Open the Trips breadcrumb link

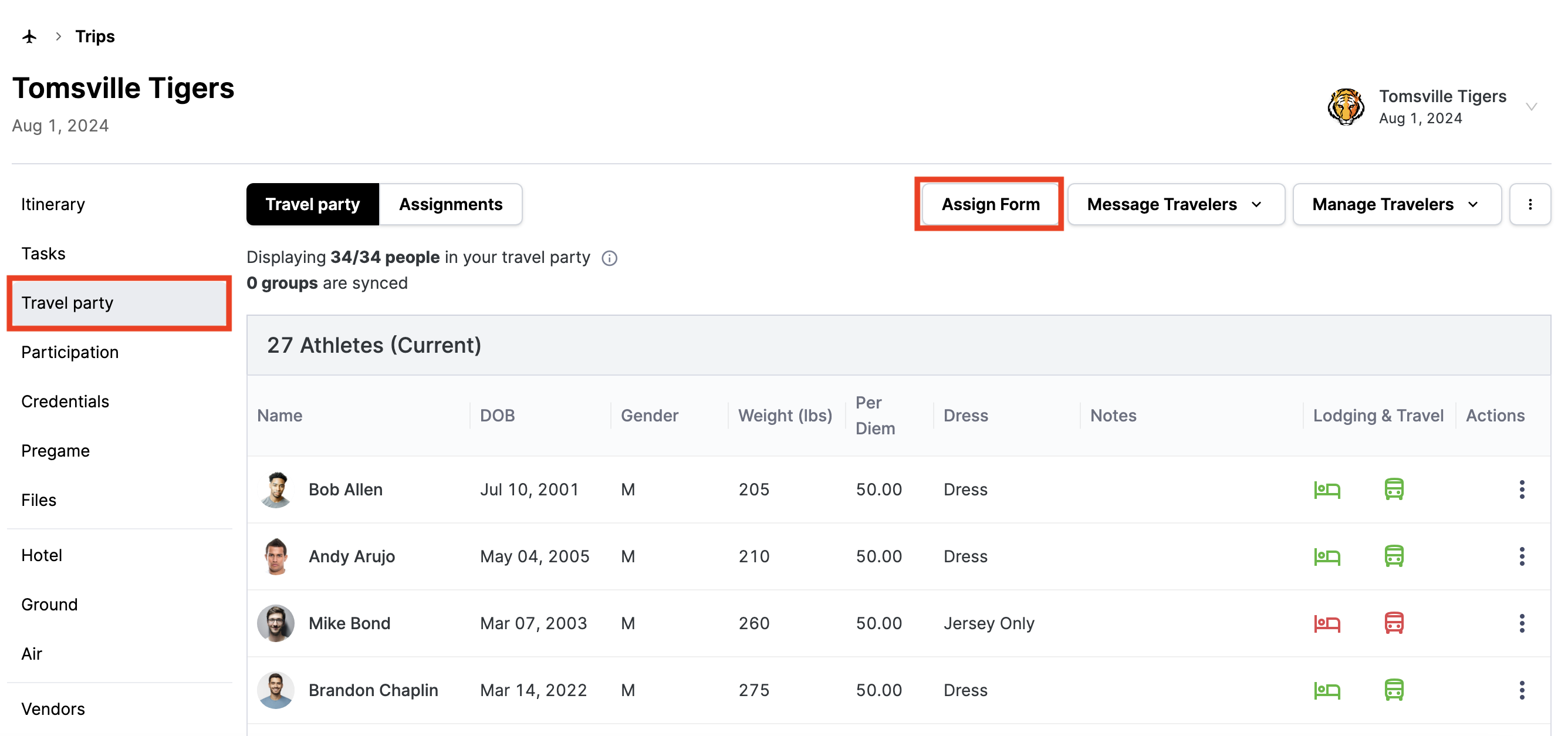[95, 36]
